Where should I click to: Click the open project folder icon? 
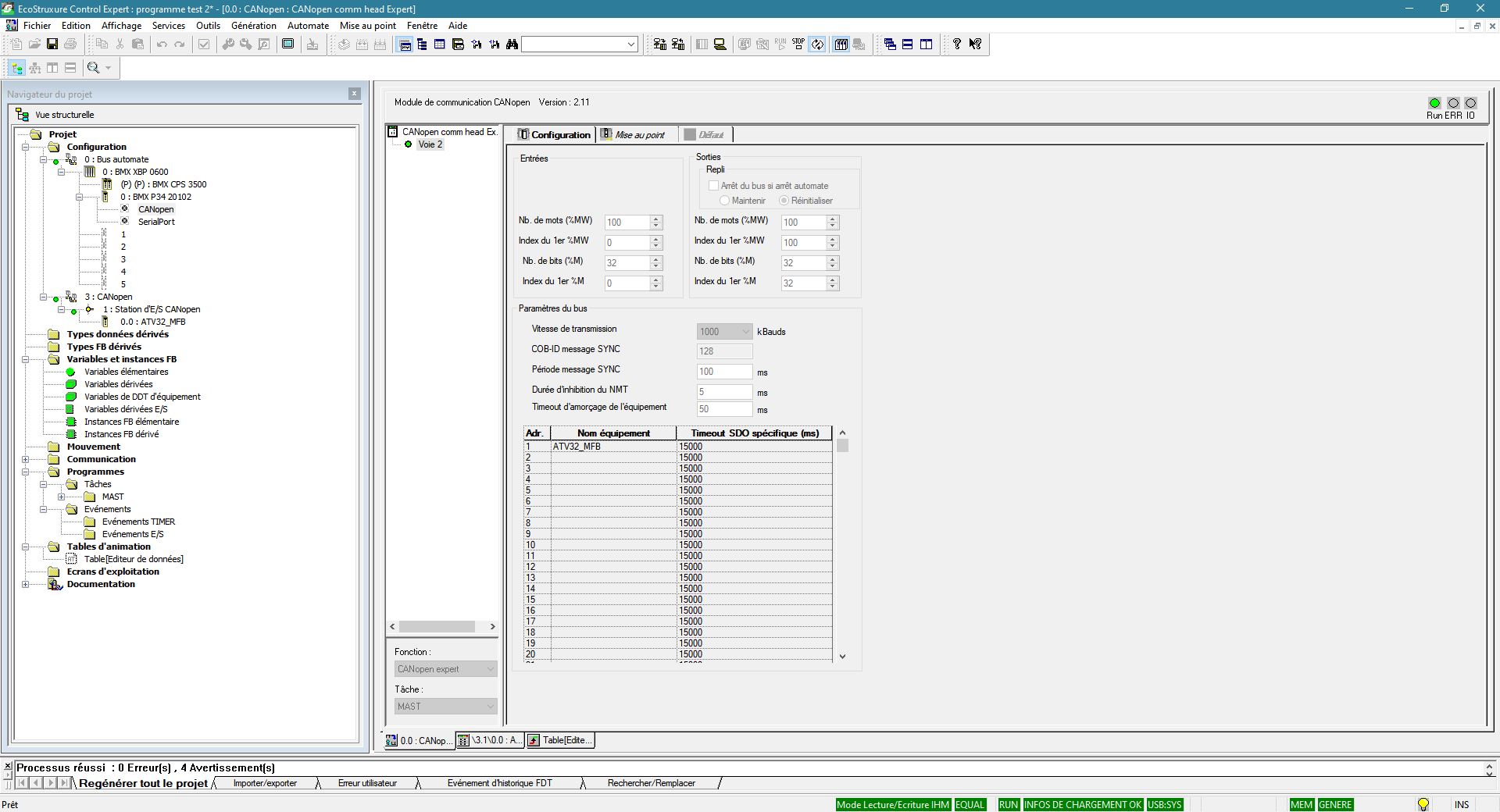[34, 45]
